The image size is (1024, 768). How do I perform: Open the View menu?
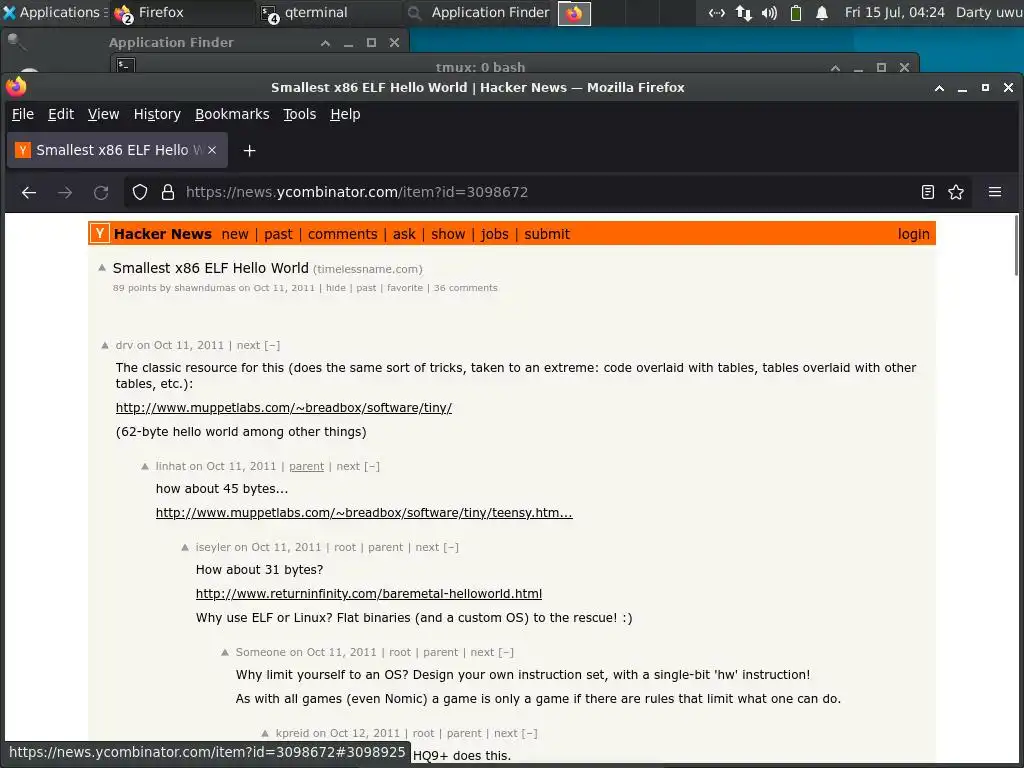pyautogui.click(x=103, y=114)
